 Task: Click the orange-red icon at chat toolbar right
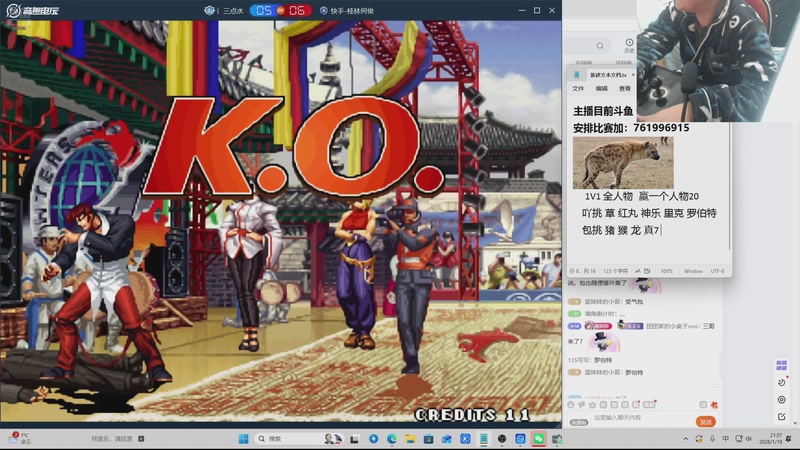click(714, 405)
